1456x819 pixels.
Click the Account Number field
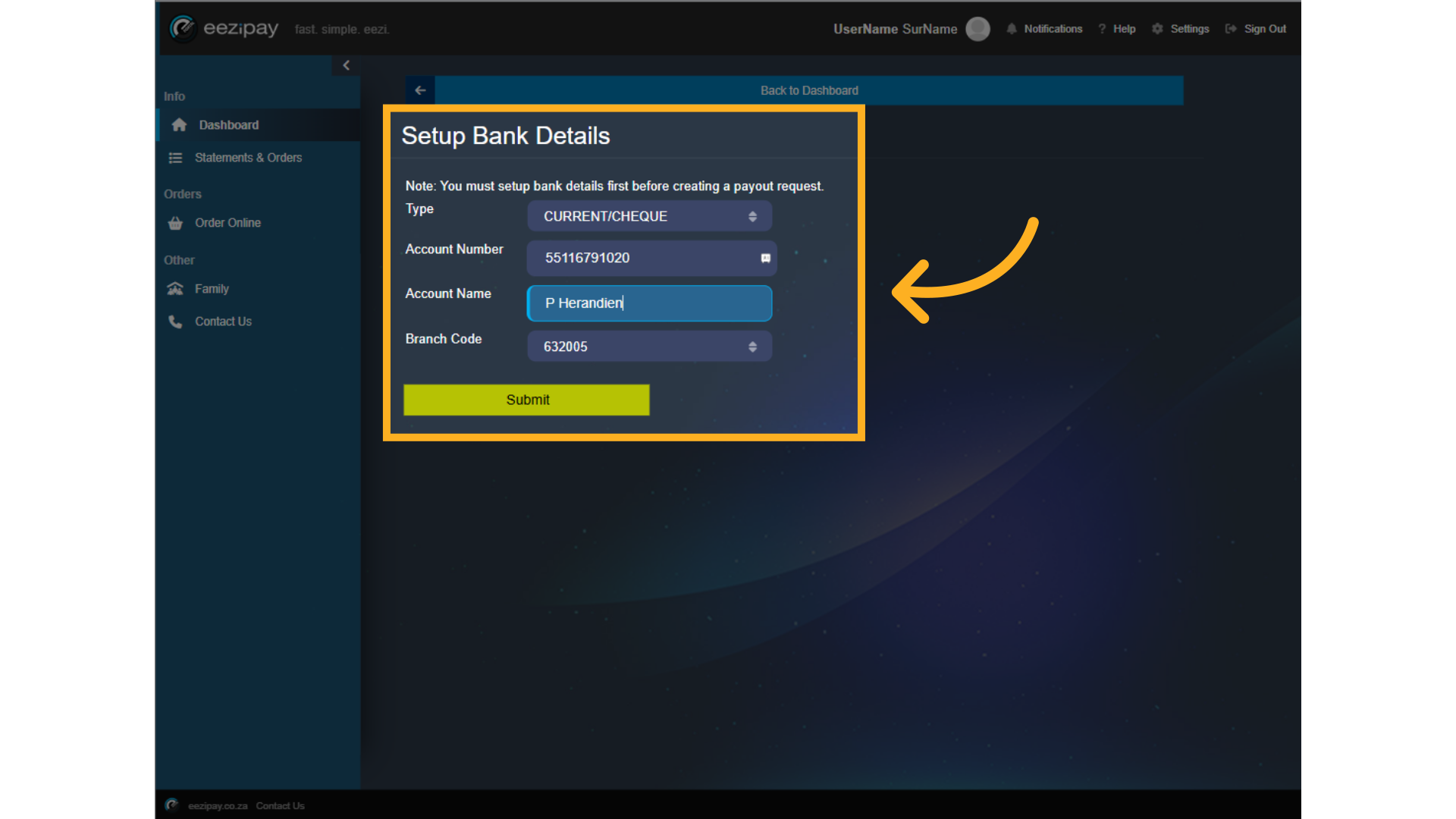(x=651, y=258)
